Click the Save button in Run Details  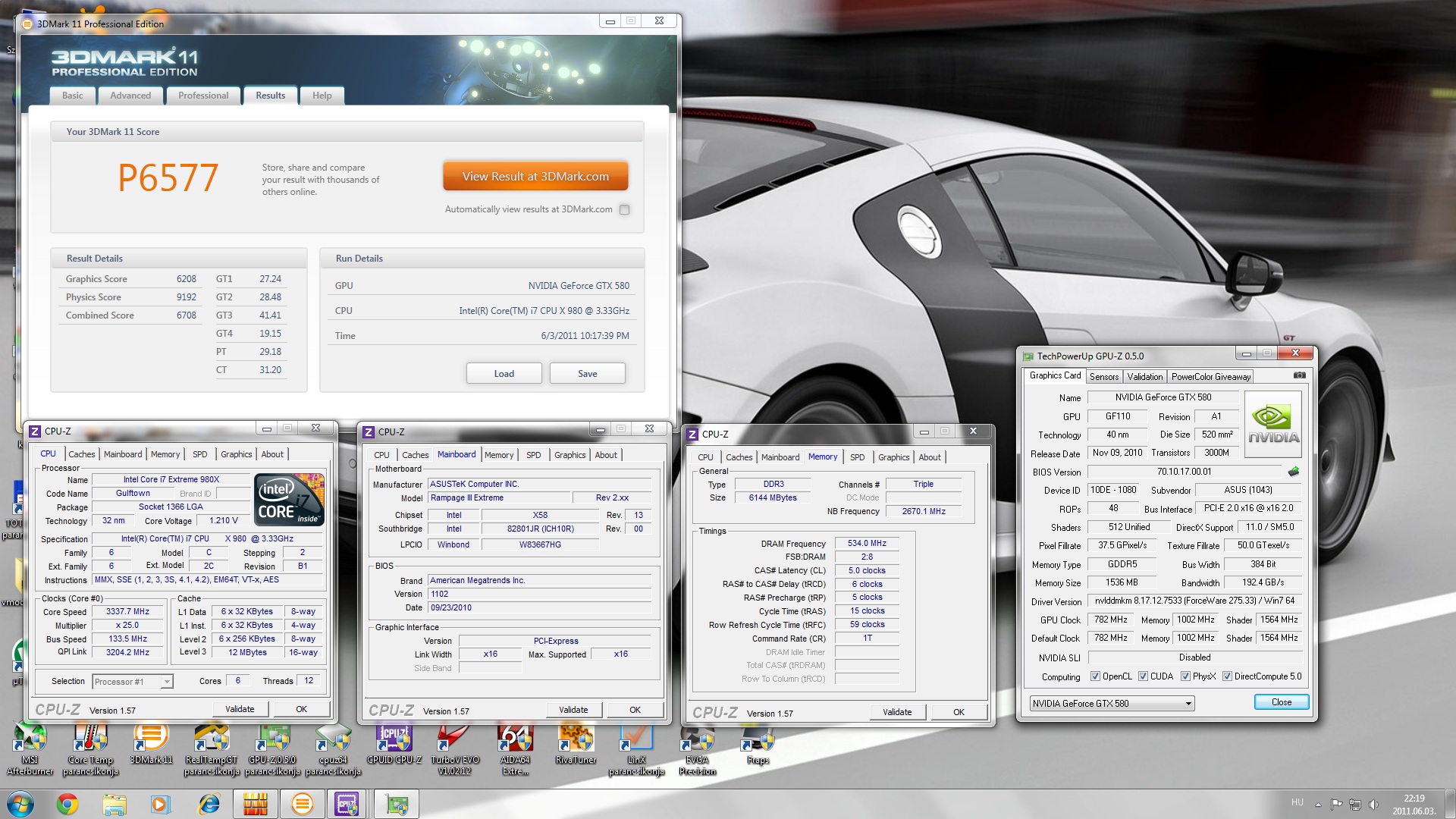tap(587, 374)
